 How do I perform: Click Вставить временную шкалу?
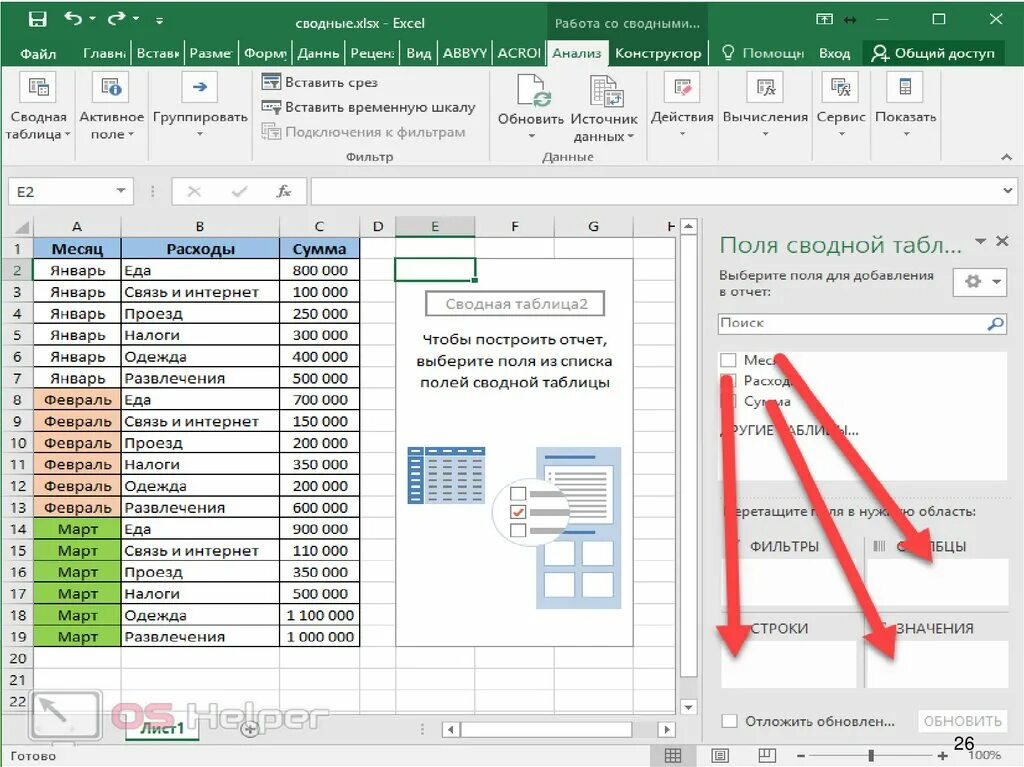[368, 107]
